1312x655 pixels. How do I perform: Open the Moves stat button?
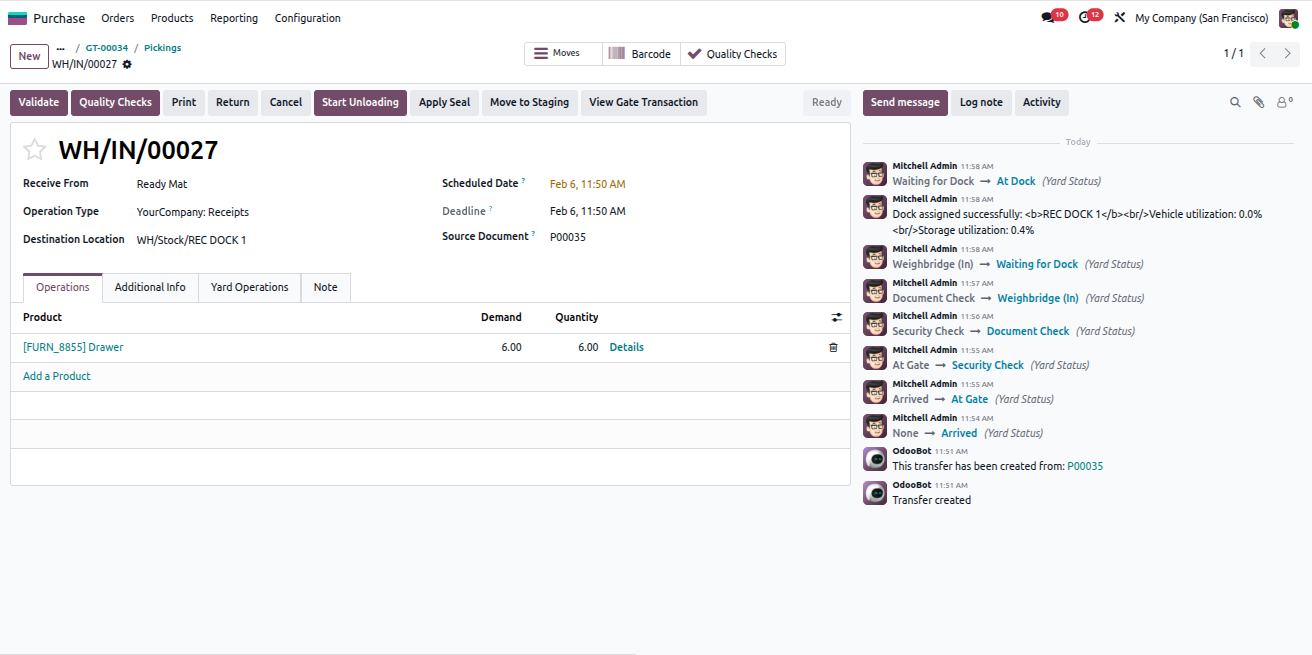[x=564, y=54]
